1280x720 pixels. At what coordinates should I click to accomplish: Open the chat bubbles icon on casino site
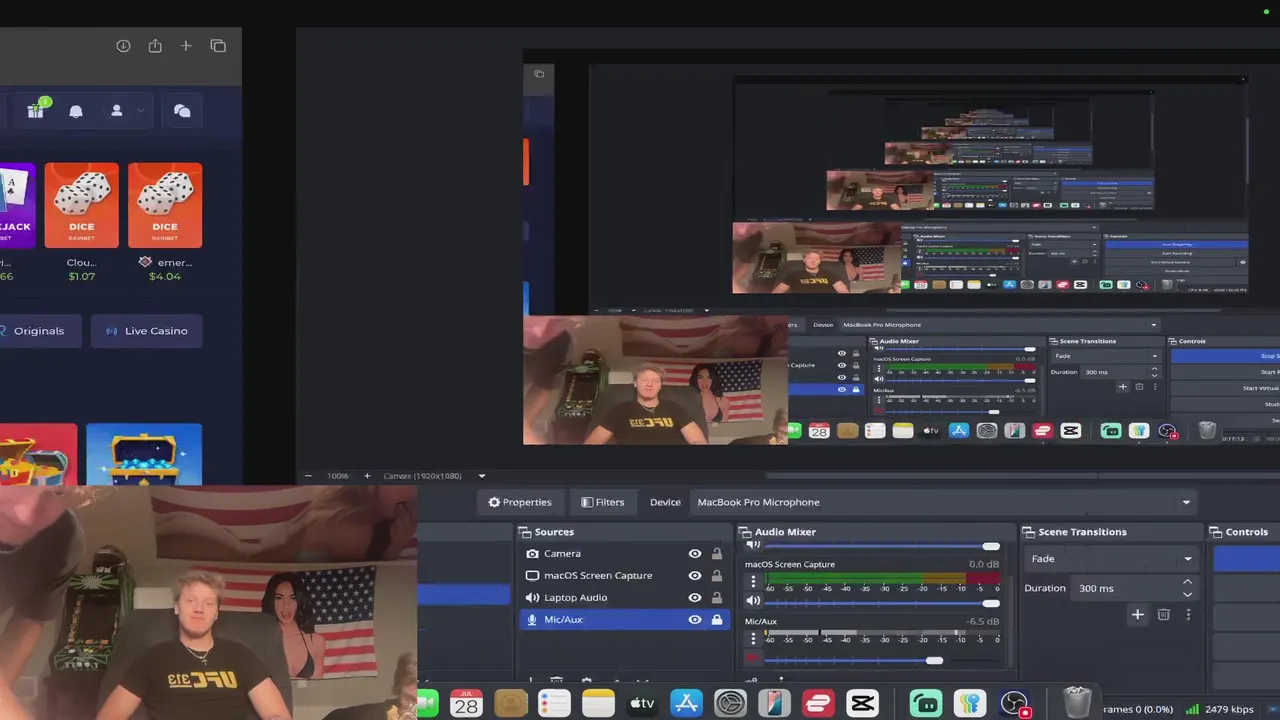point(182,111)
